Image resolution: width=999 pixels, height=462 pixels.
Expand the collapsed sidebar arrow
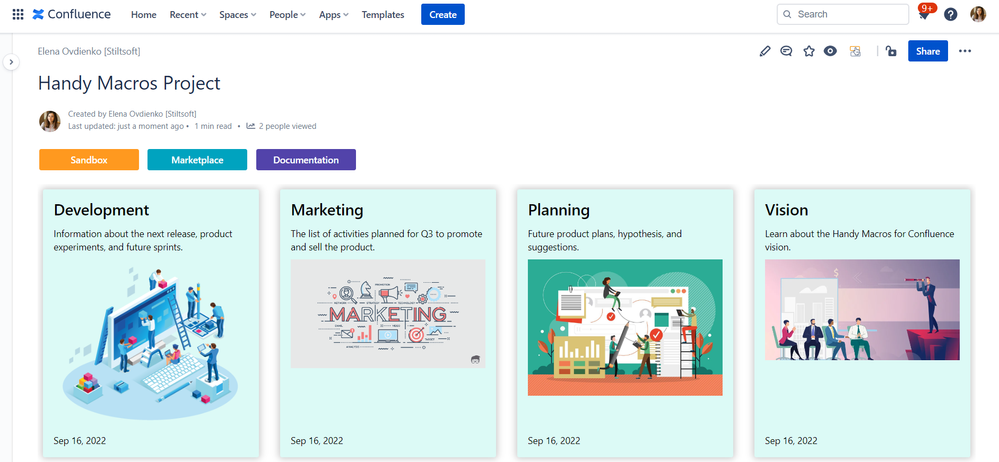(11, 62)
